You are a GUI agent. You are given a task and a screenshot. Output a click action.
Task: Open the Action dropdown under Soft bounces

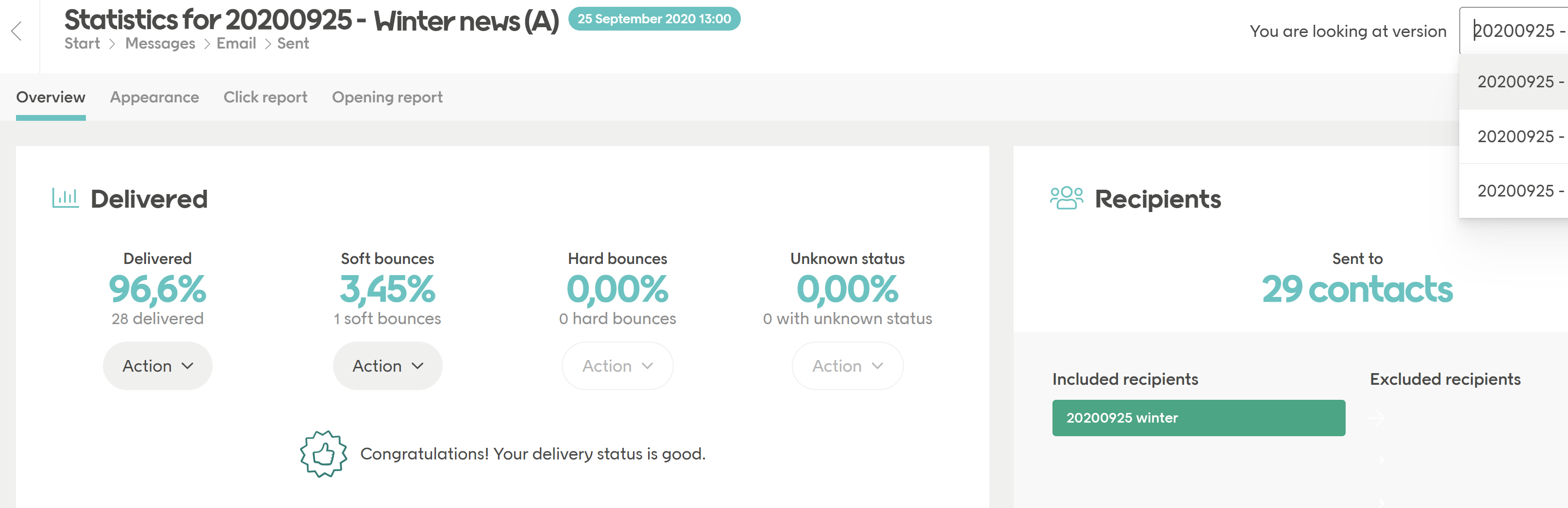tap(388, 366)
